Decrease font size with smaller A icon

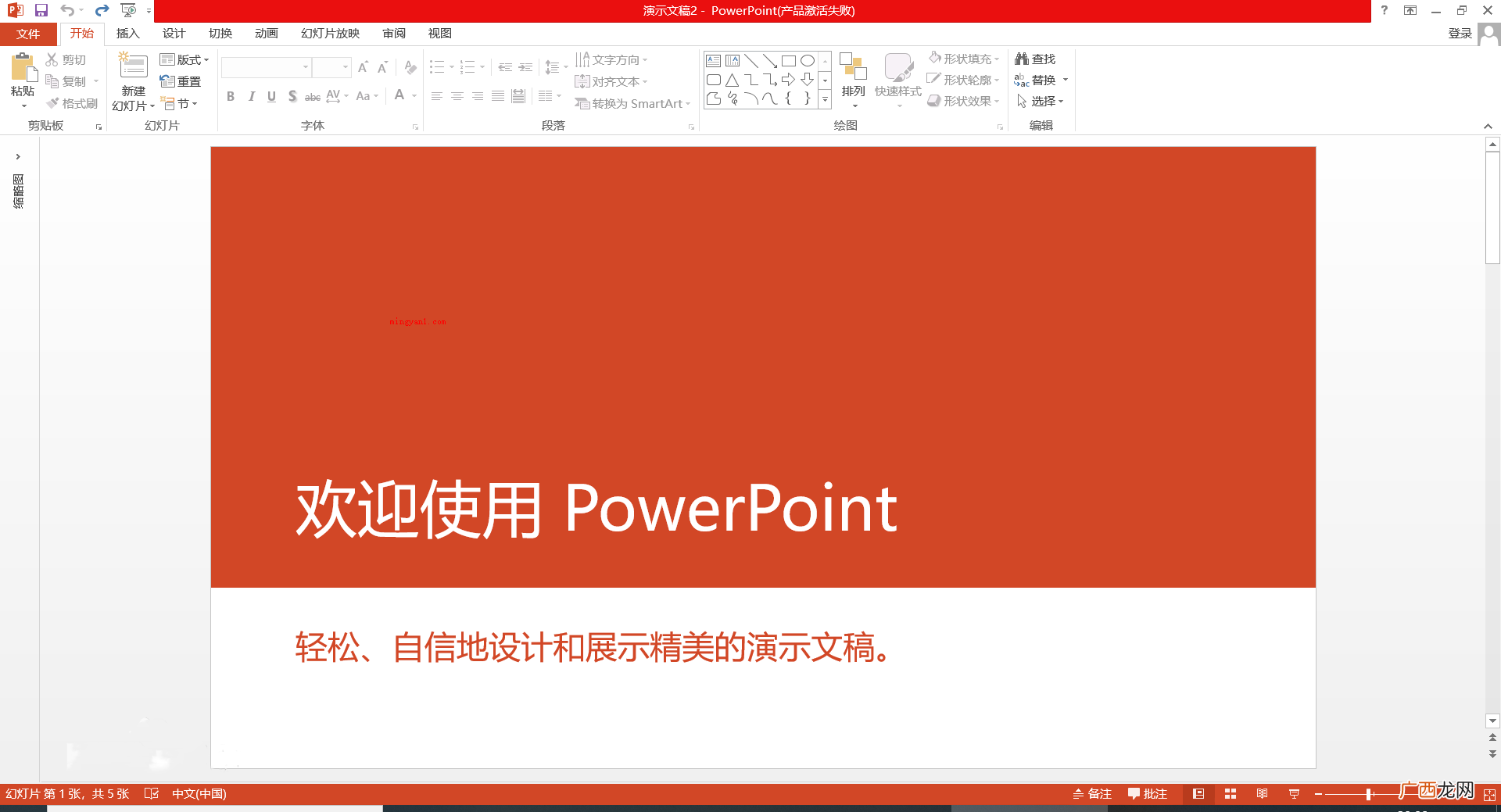[x=382, y=67]
